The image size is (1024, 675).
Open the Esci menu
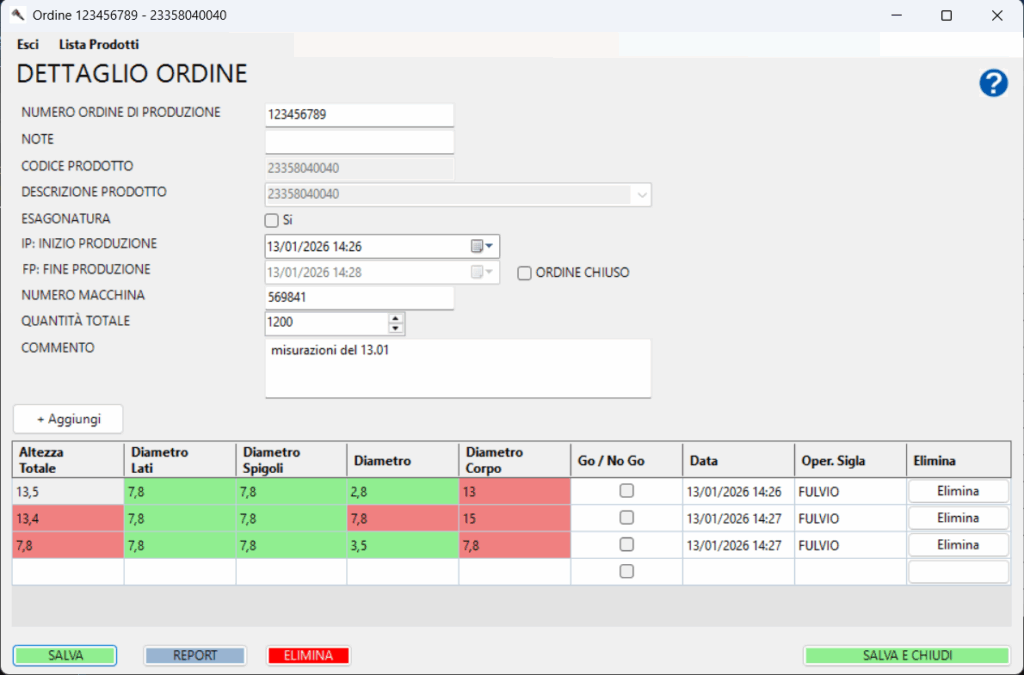28,45
